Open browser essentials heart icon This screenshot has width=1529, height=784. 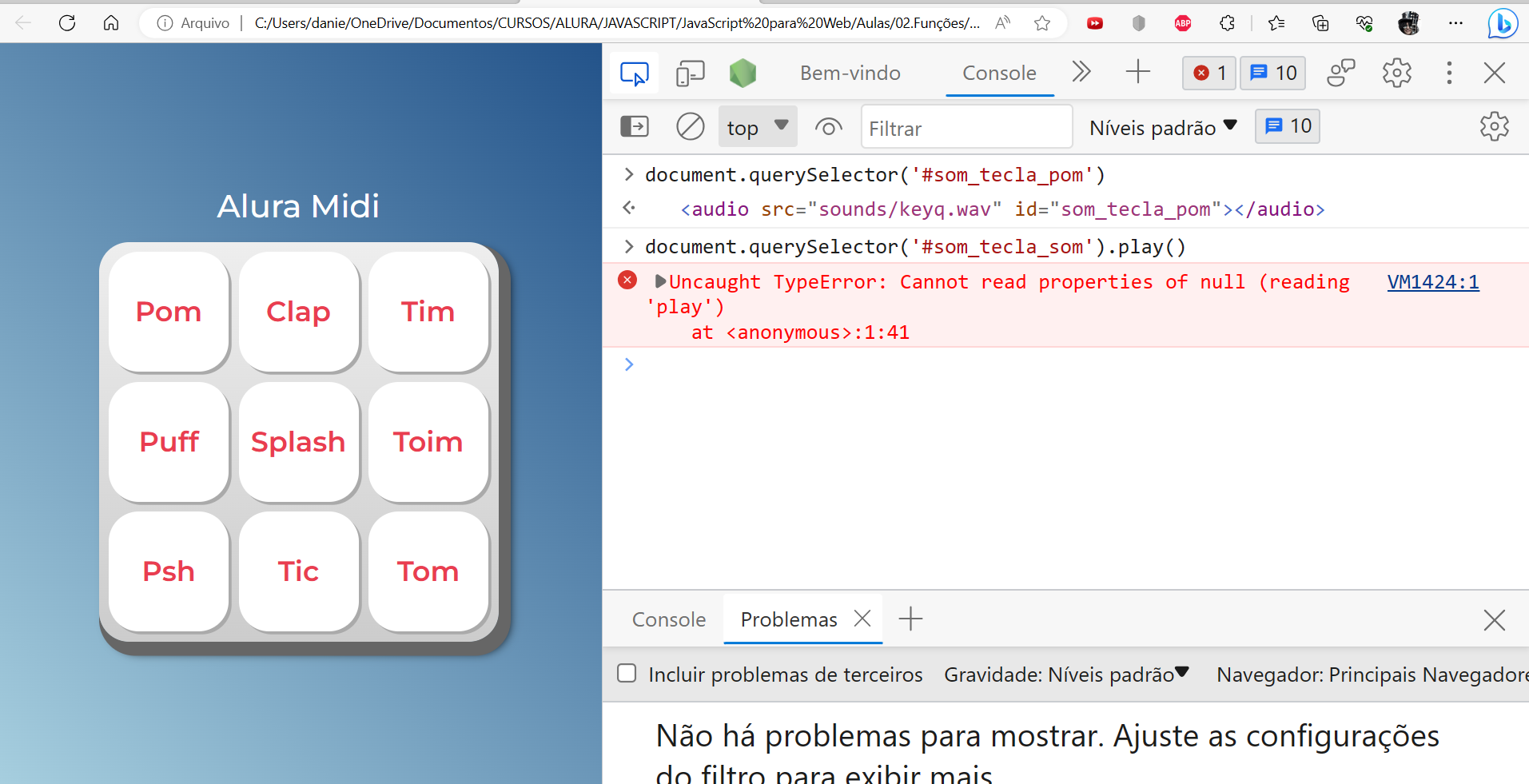pyautogui.click(x=1364, y=23)
